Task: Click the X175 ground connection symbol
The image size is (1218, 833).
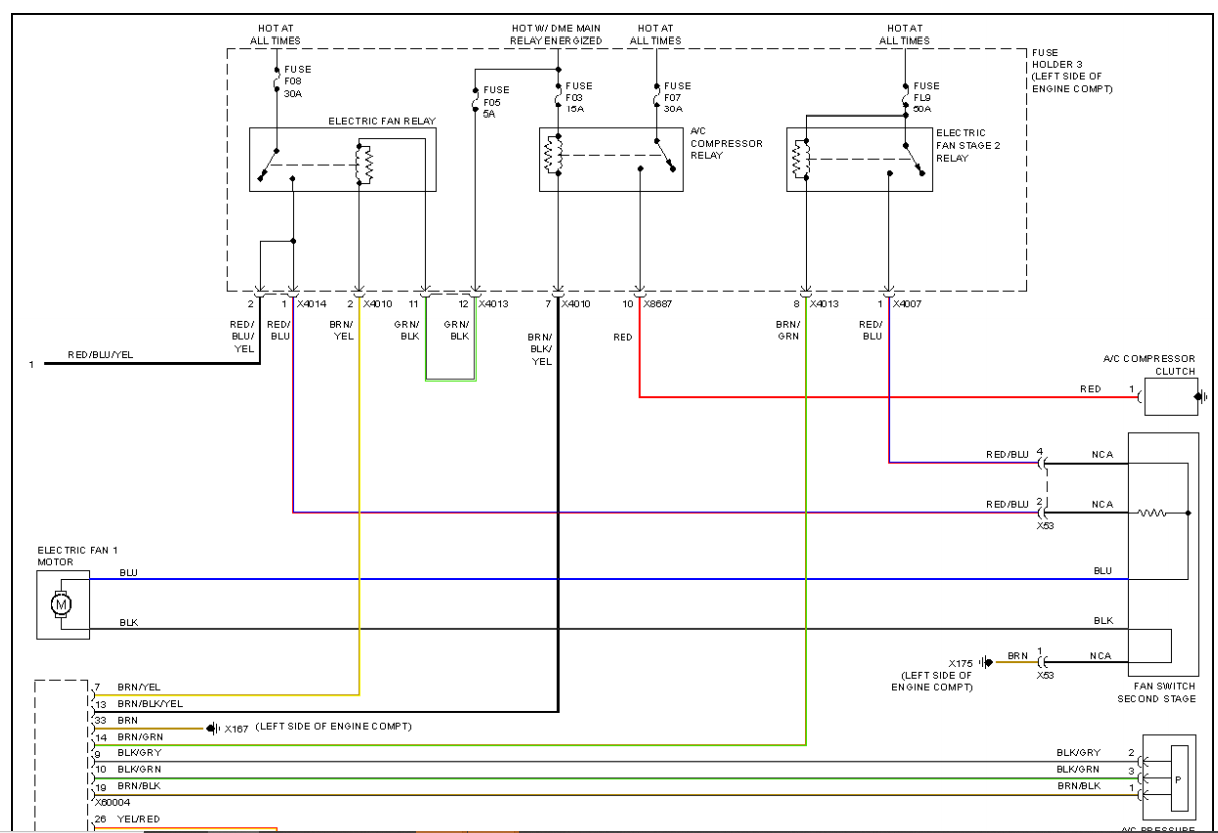Action: tap(987, 661)
